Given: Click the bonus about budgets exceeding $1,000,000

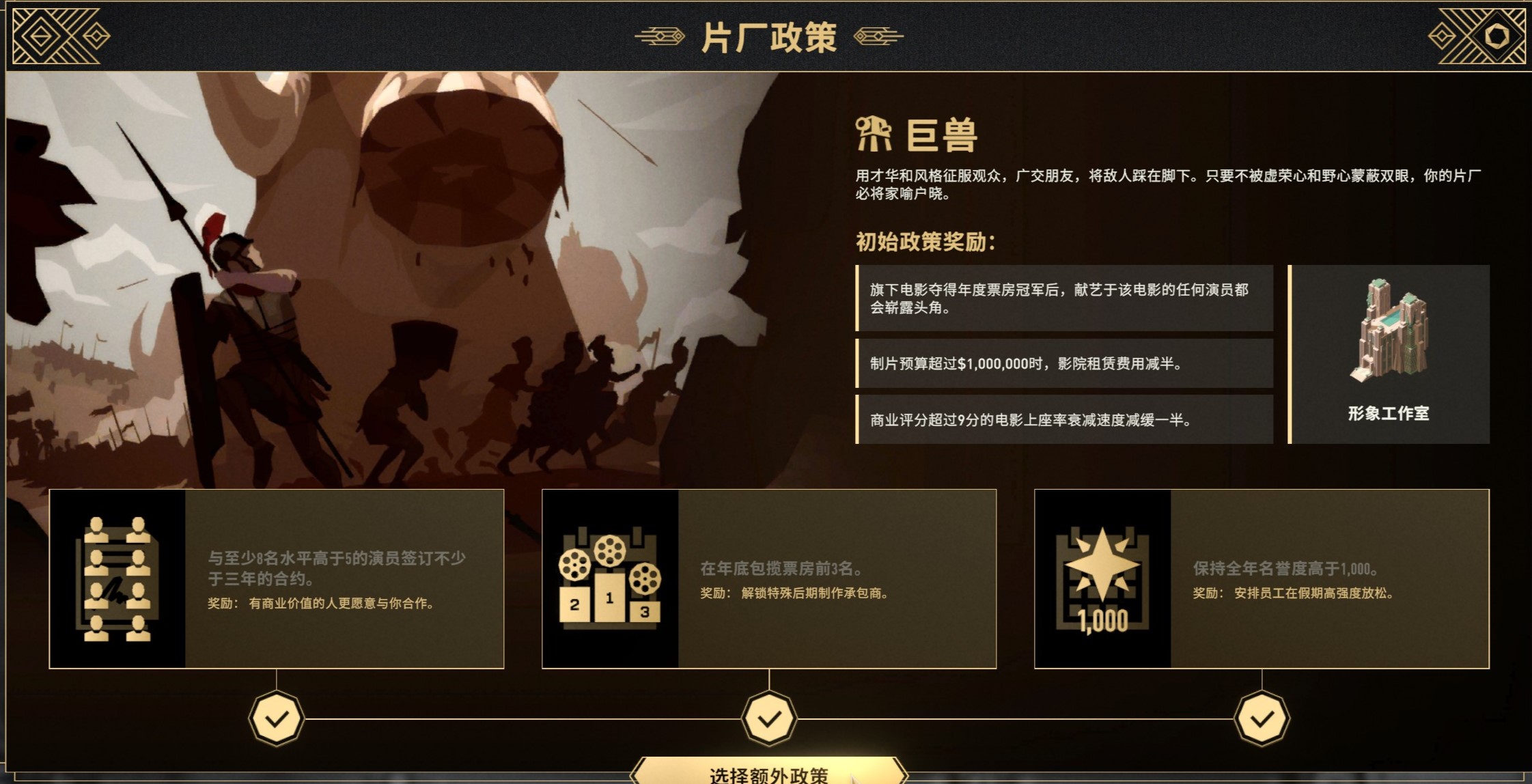Looking at the screenshot, I should click(1064, 363).
